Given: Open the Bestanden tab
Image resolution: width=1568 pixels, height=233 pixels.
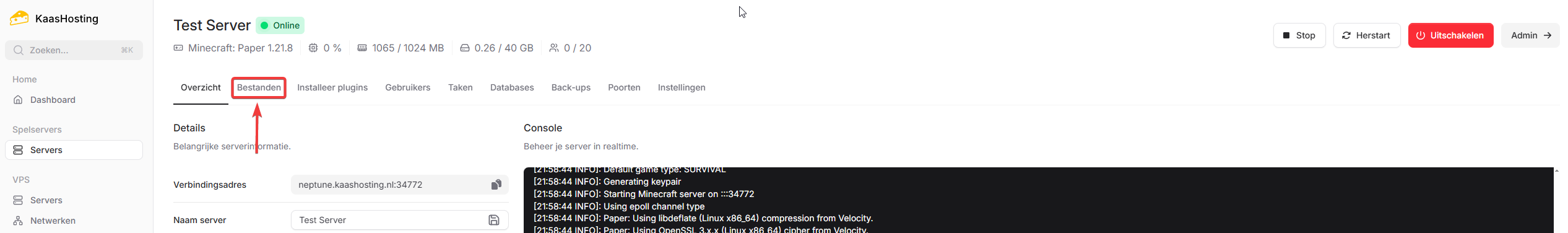Looking at the screenshot, I should coord(259,87).
